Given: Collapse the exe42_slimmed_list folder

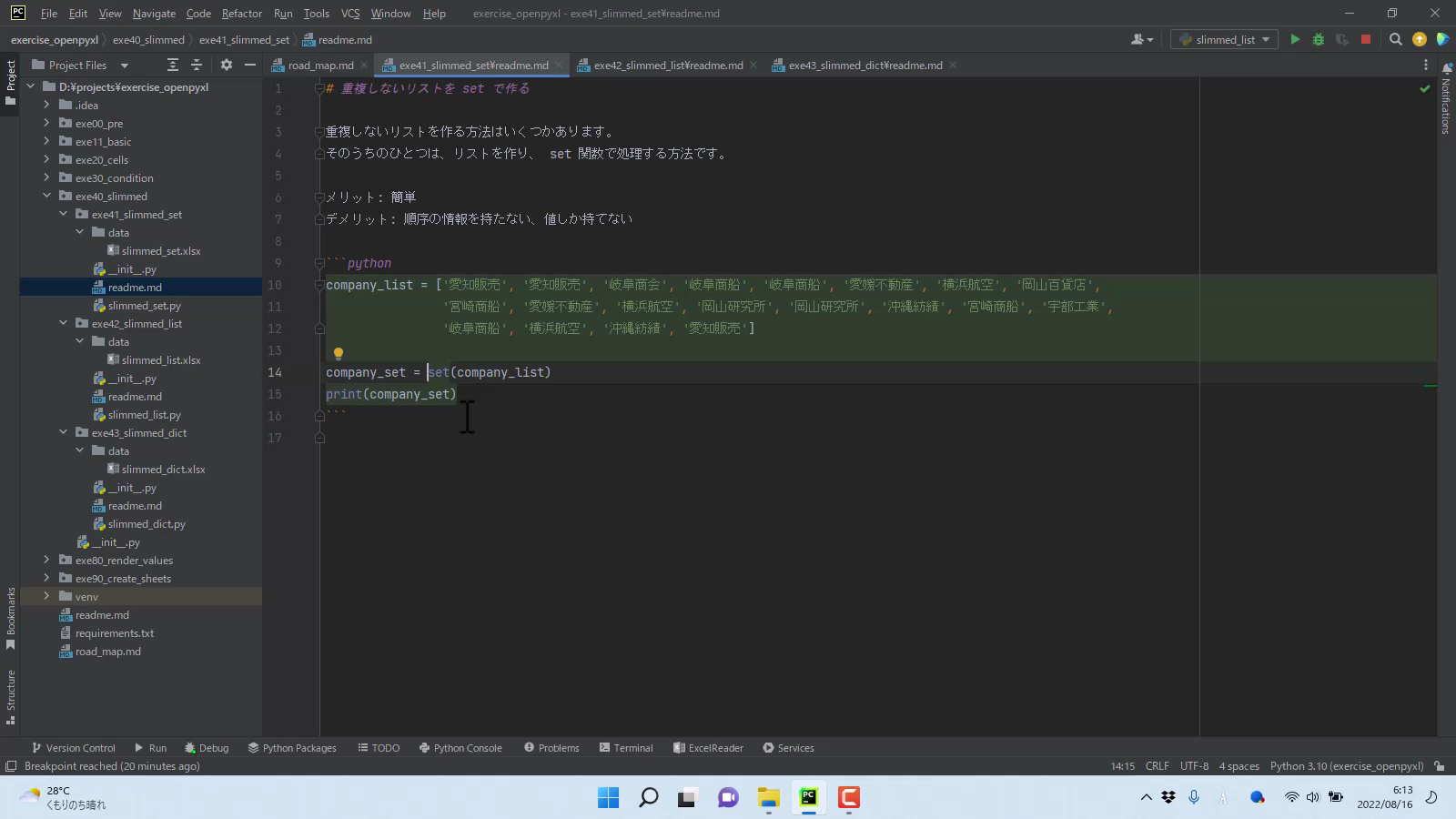Looking at the screenshot, I should point(63,323).
